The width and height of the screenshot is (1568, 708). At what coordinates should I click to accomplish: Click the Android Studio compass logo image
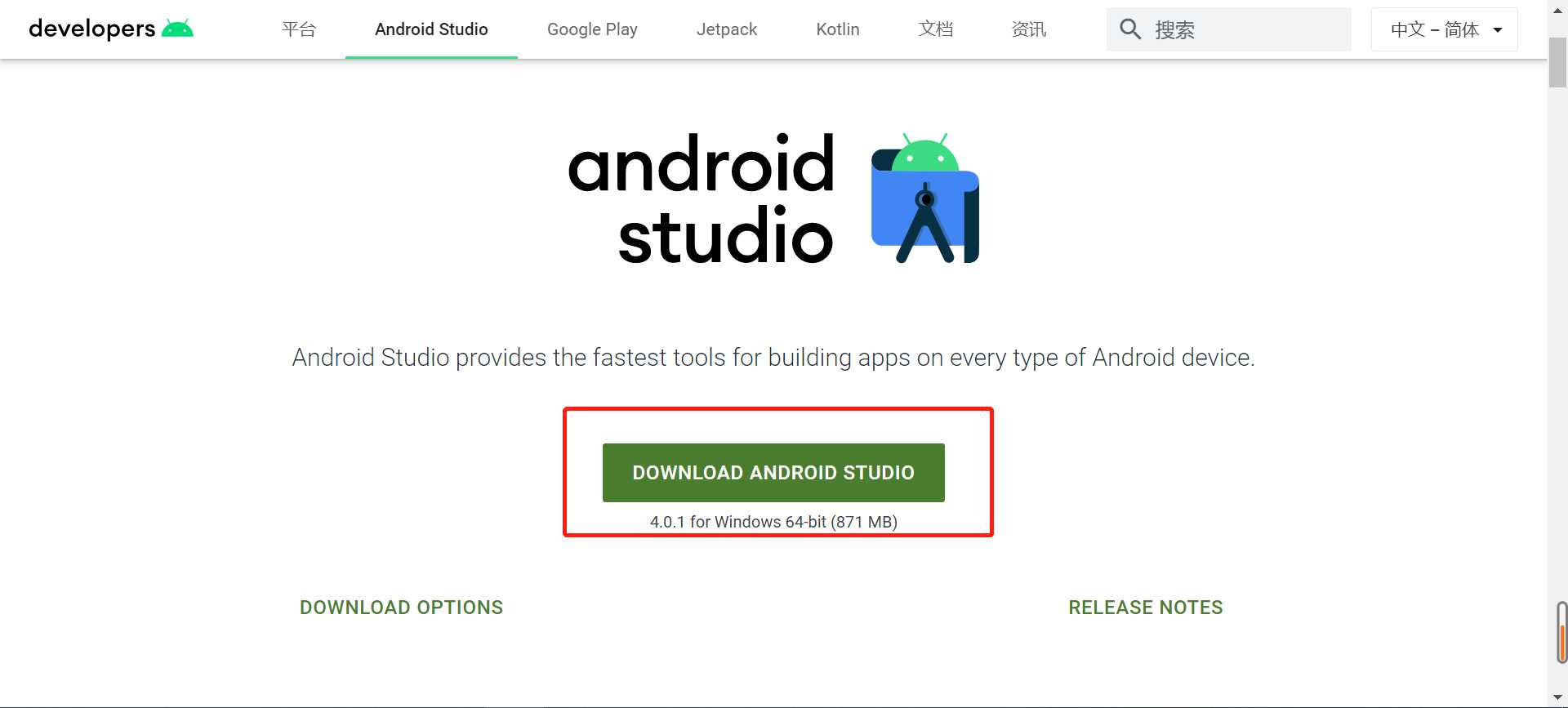(925, 198)
